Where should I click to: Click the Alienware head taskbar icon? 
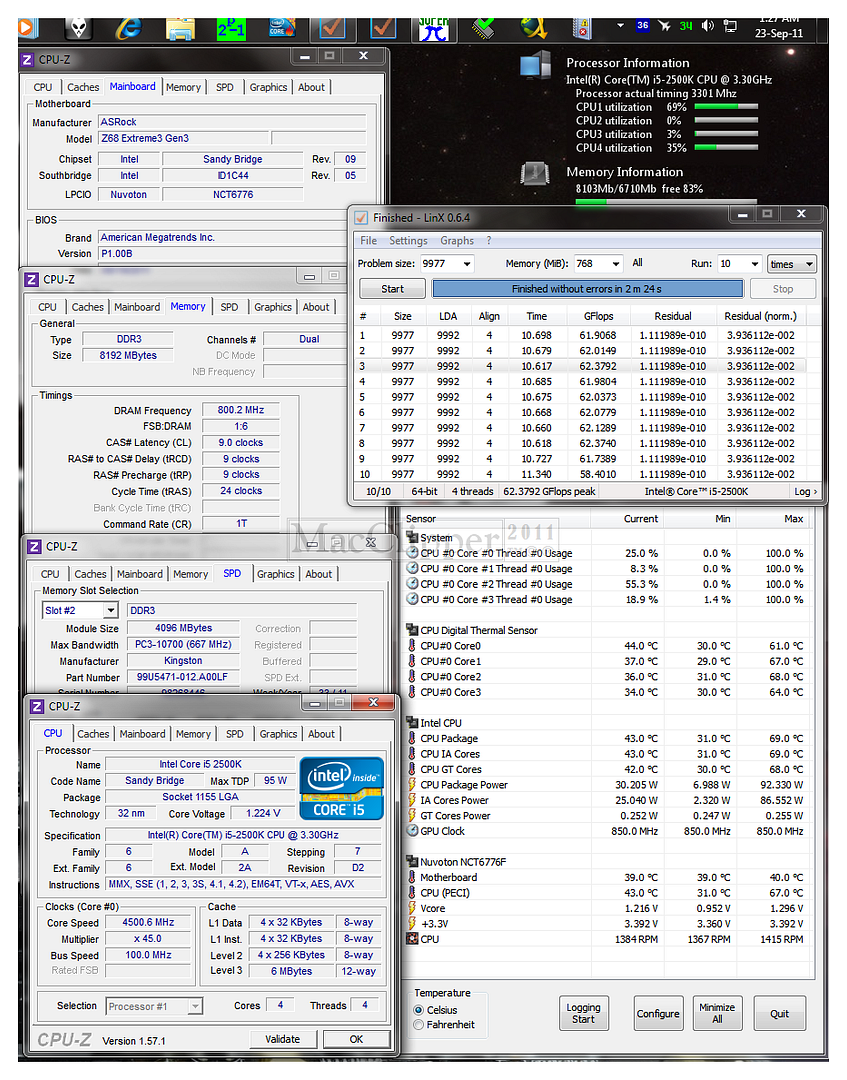coord(80,28)
